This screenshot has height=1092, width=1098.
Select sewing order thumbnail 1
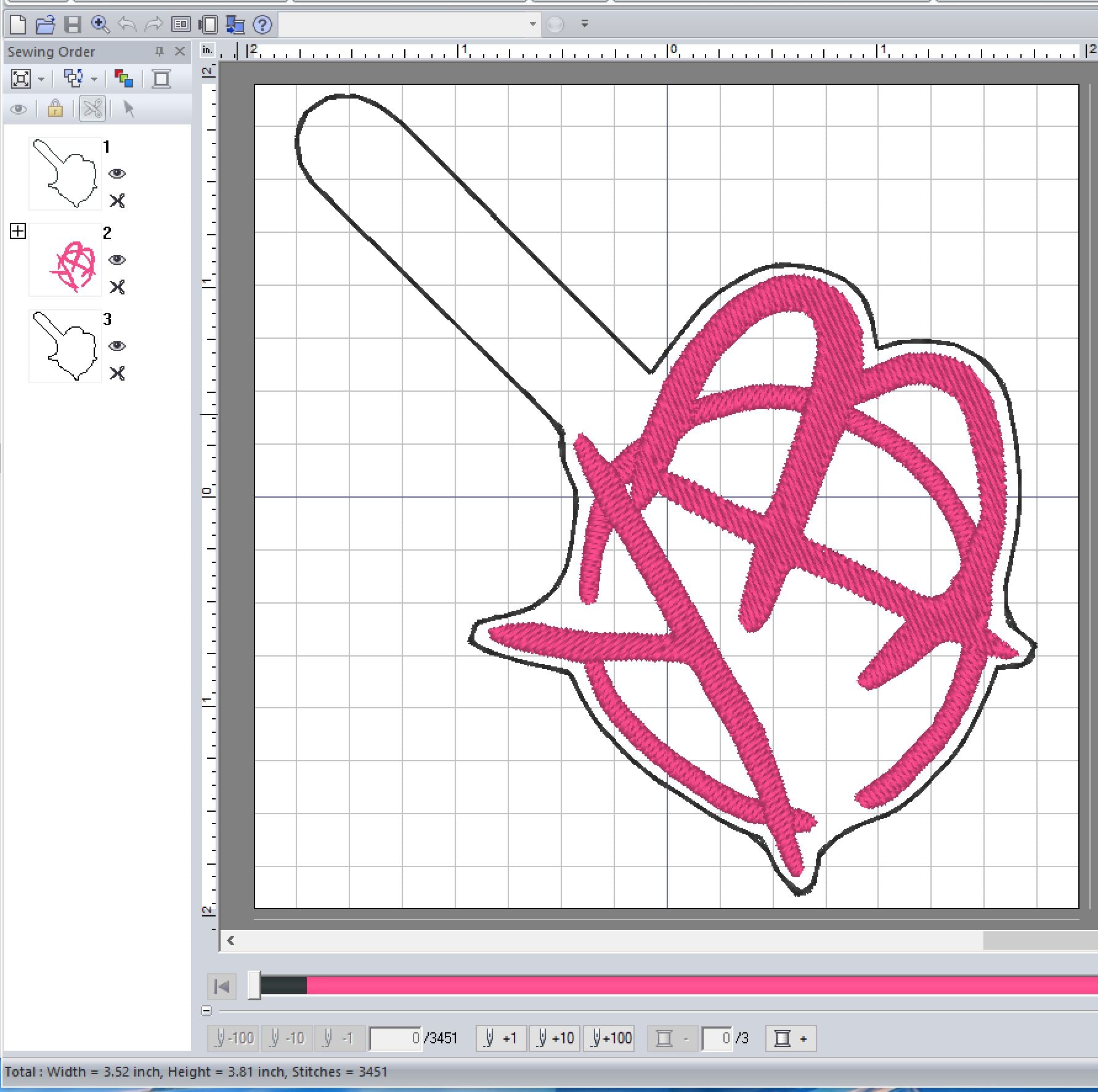click(x=65, y=174)
